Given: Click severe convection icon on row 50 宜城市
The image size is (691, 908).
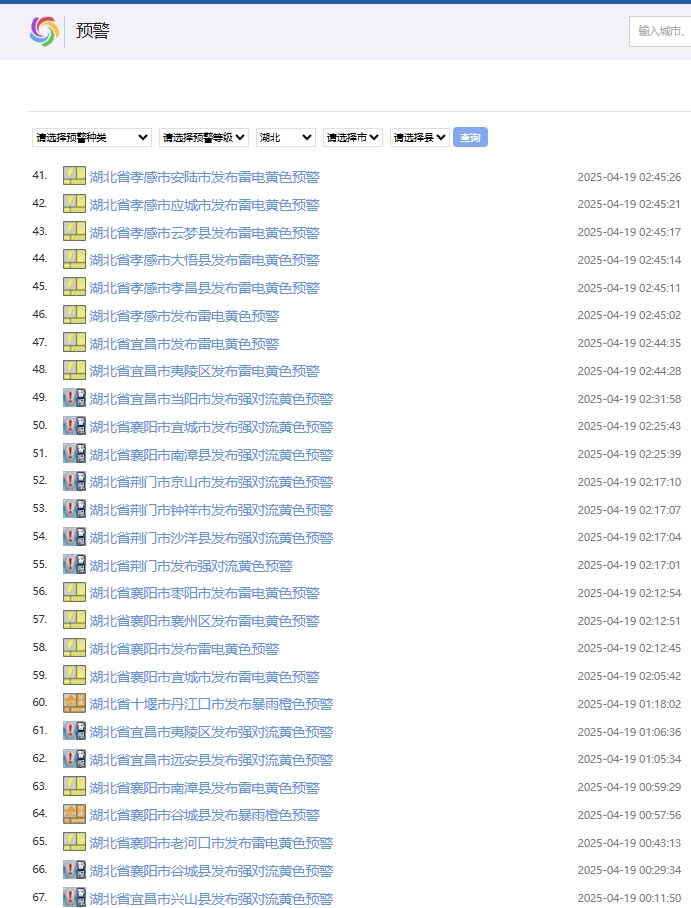Looking at the screenshot, I should (74, 426).
